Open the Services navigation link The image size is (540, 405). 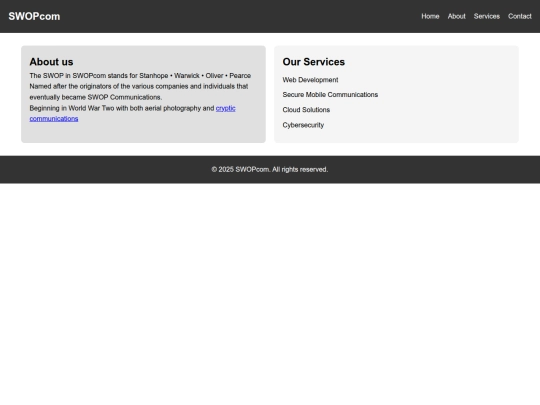click(487, 16)
